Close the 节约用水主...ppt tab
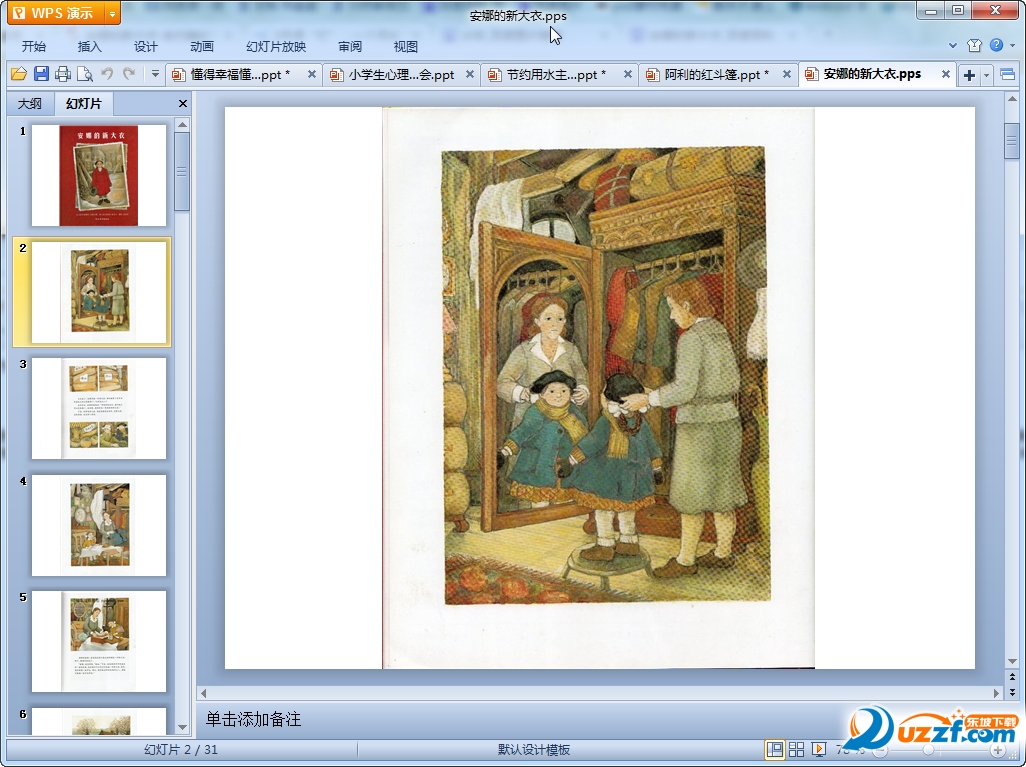Viewport: 1026px width, 767px height. 627,75
